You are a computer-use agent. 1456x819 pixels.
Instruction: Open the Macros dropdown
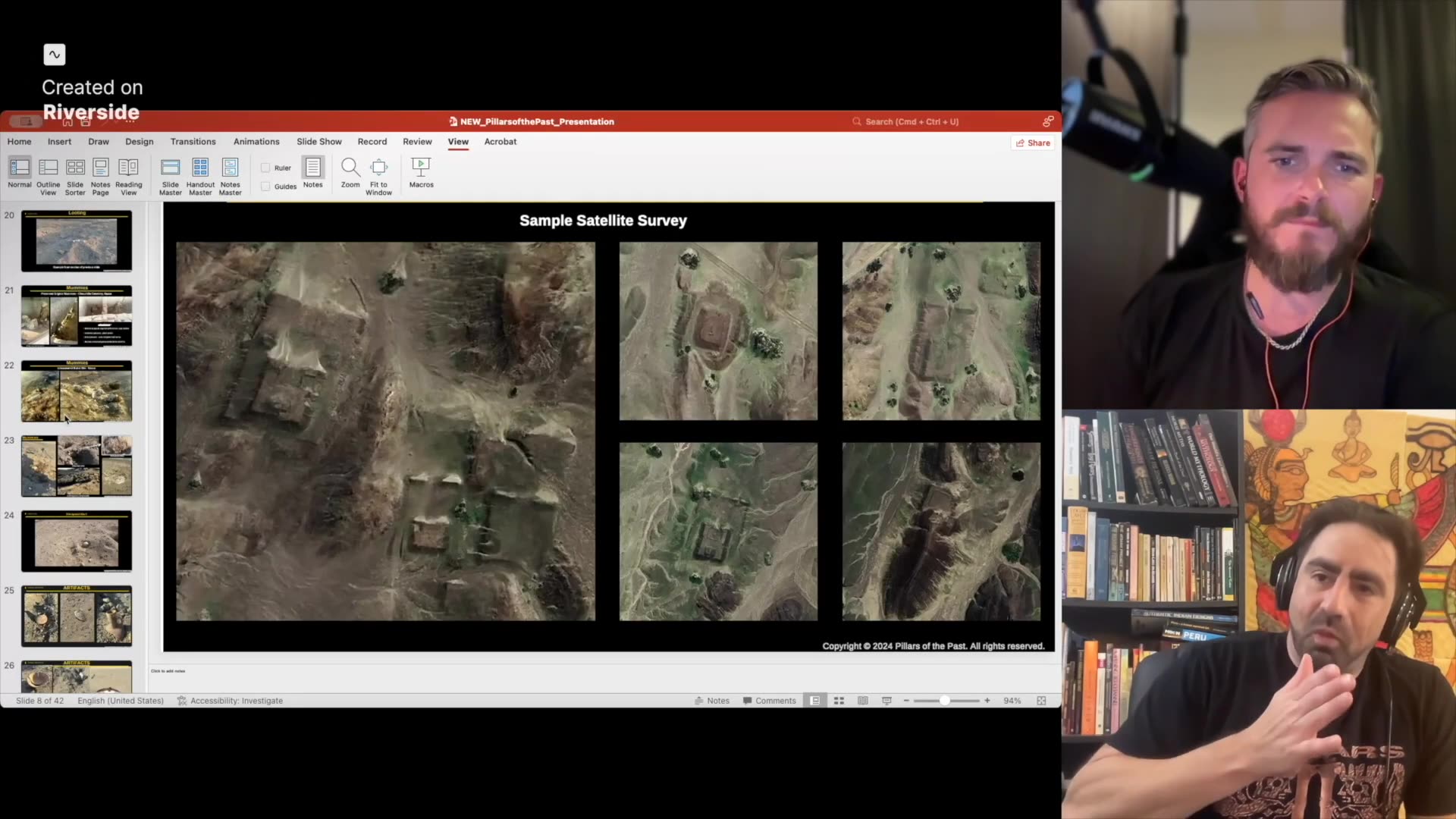(420, 174)
